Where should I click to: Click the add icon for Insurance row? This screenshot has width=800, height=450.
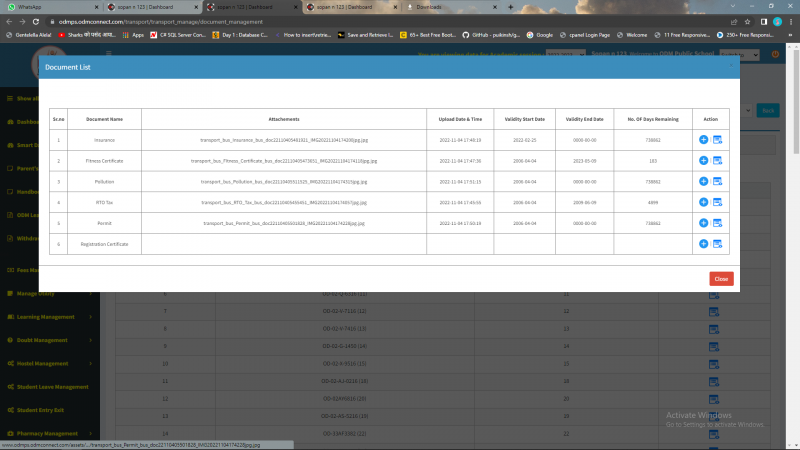pos(704,140)
